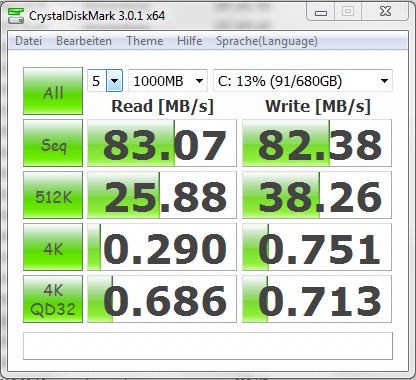Screen dimensions: 416x380
Task: Click the 4K QD32 write result 0.713
Action: 317,299
